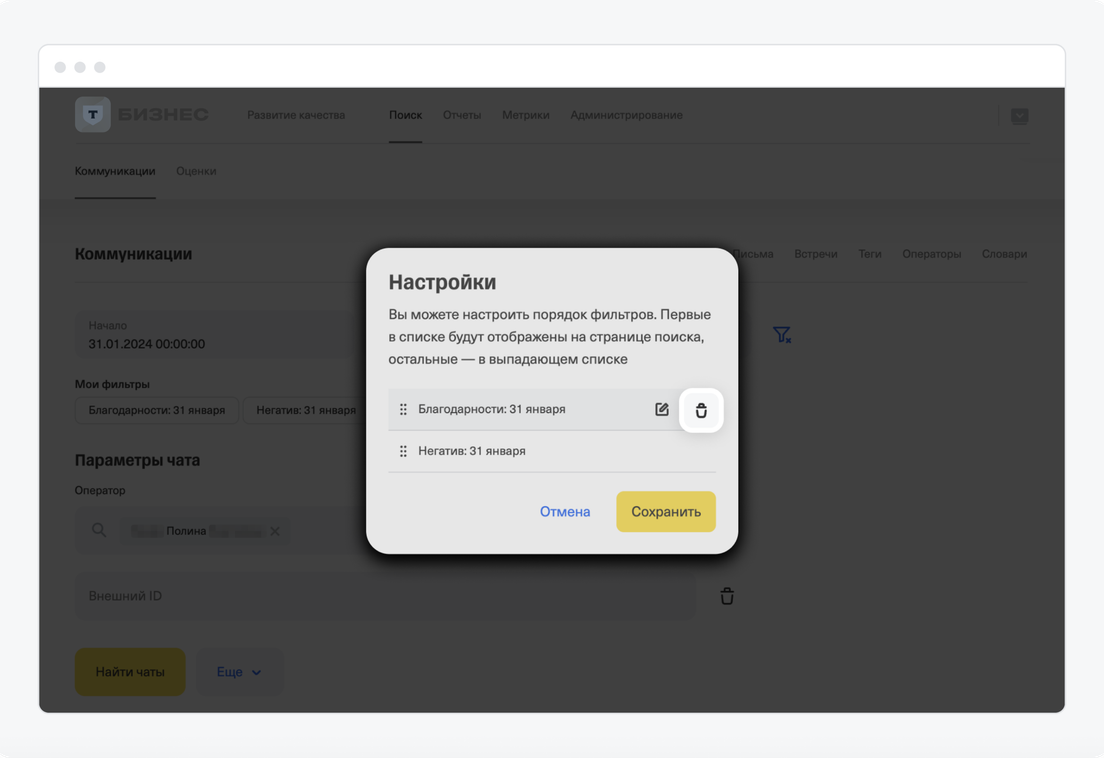
Task: Go to the Администрирование section
Action: coord(626,115)
